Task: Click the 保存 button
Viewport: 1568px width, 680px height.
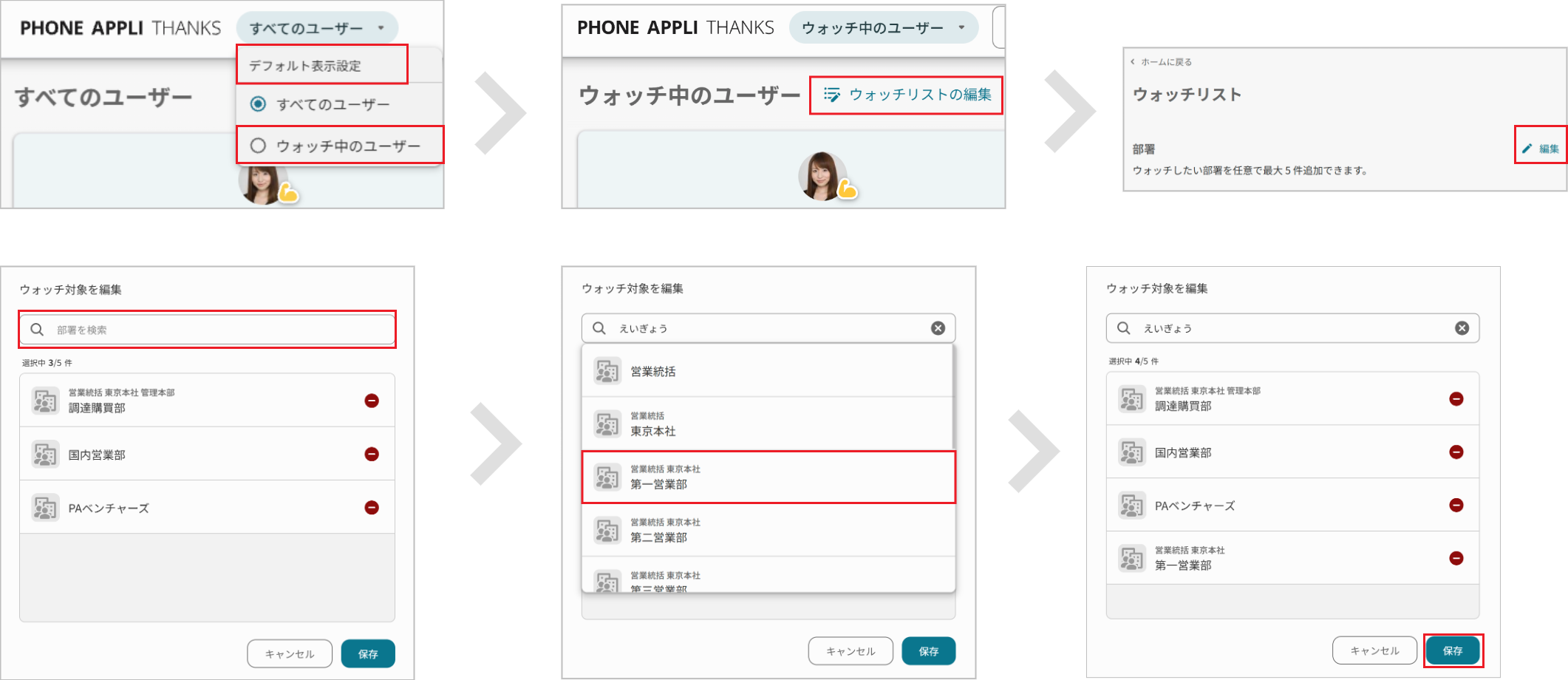Action: [x=1452, y=650]
